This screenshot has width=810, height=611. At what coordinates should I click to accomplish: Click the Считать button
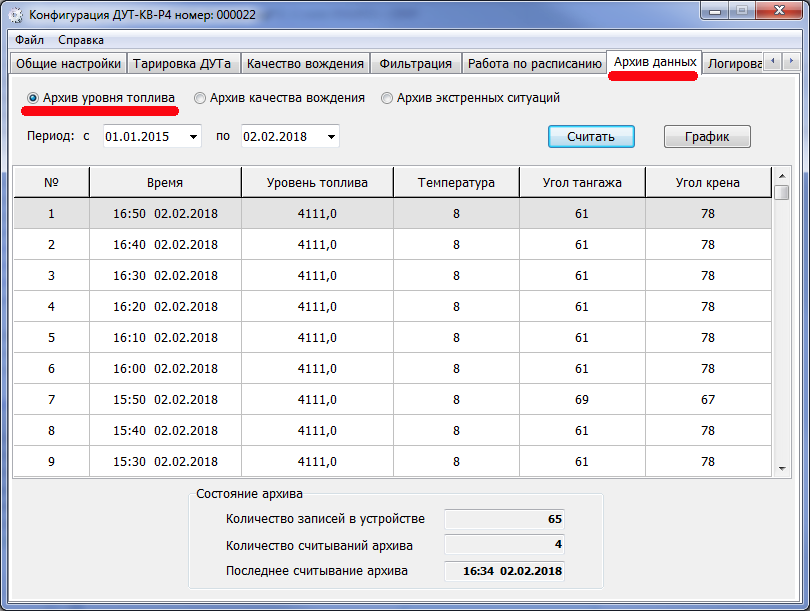(x=591, y=137)
